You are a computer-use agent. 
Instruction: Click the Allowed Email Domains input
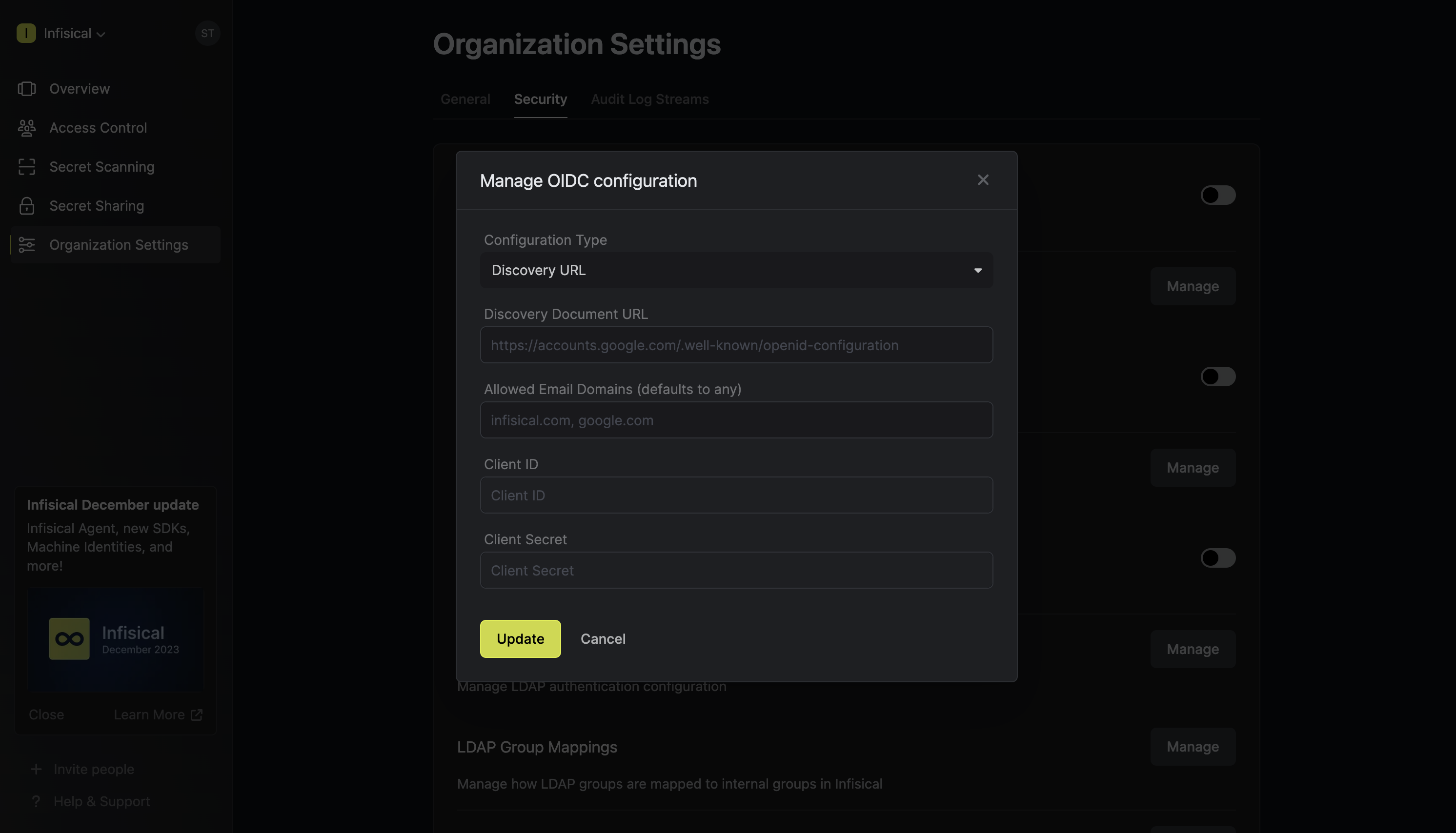point(737,420)
